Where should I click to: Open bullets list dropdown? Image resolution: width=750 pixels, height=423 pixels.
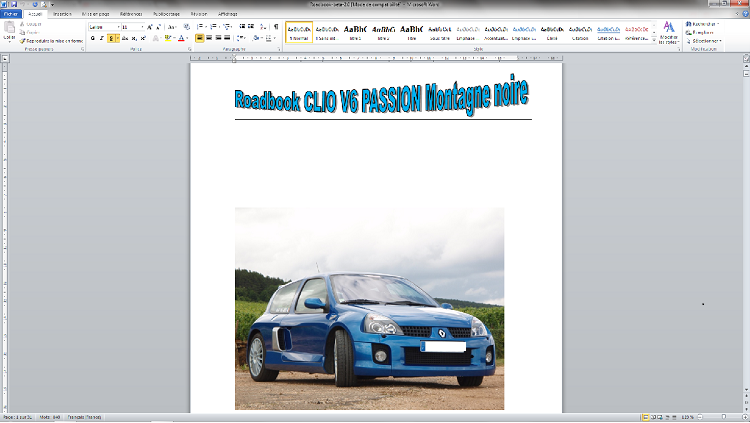tap(206, 27)
